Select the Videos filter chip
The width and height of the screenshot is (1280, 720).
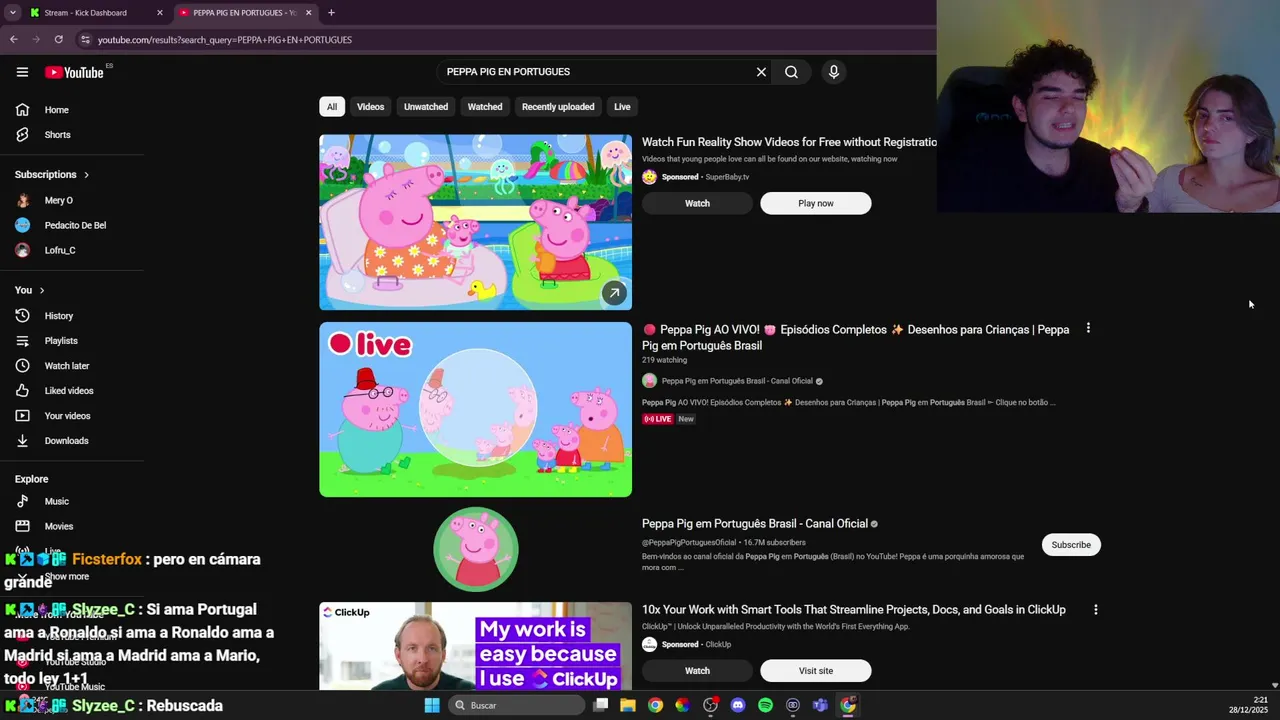370,107
